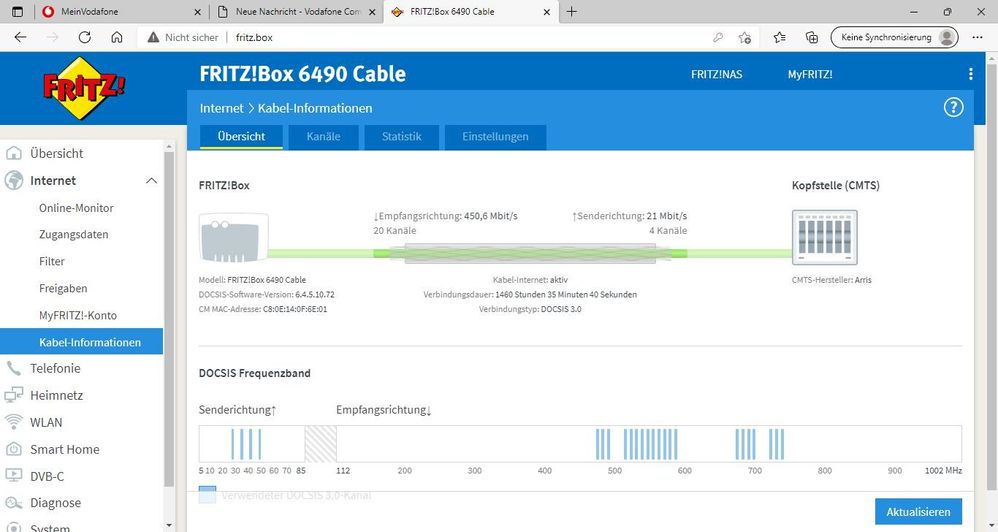This screenshot has height=532, width=998.
Task: Switch to the Kanäle tab
Action: click(x=323, y=137)
